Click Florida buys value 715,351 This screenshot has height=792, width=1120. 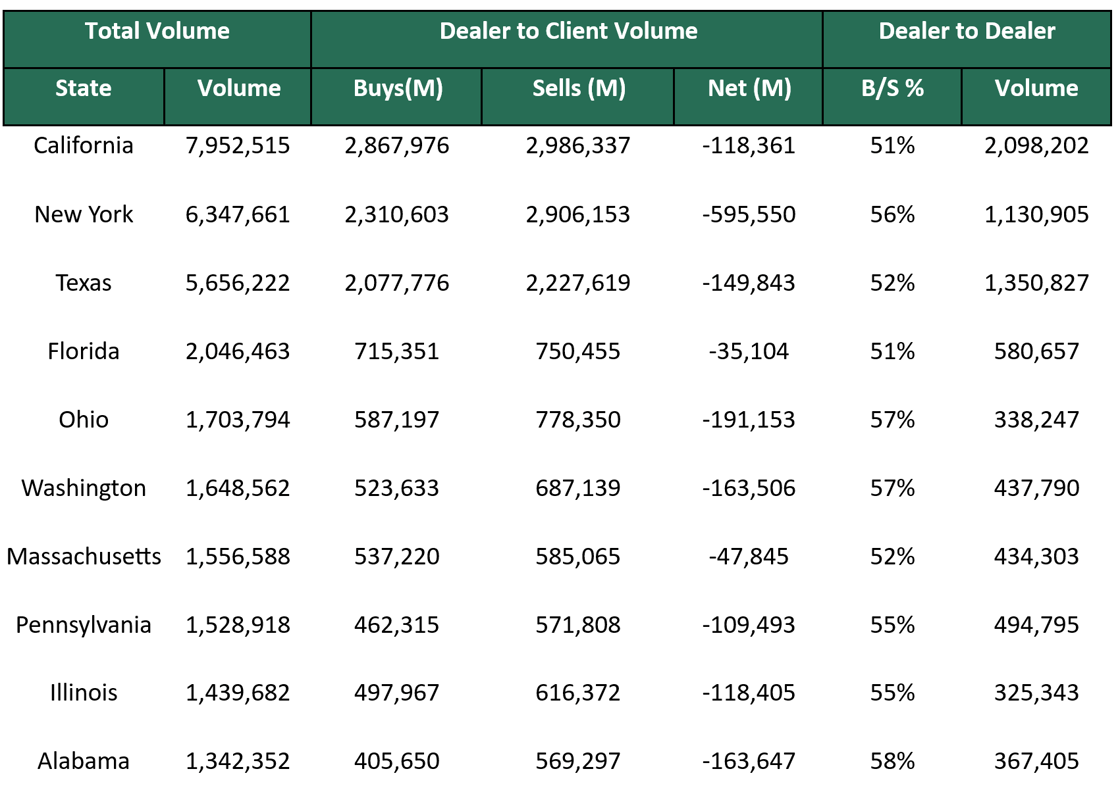pos(397,351)
